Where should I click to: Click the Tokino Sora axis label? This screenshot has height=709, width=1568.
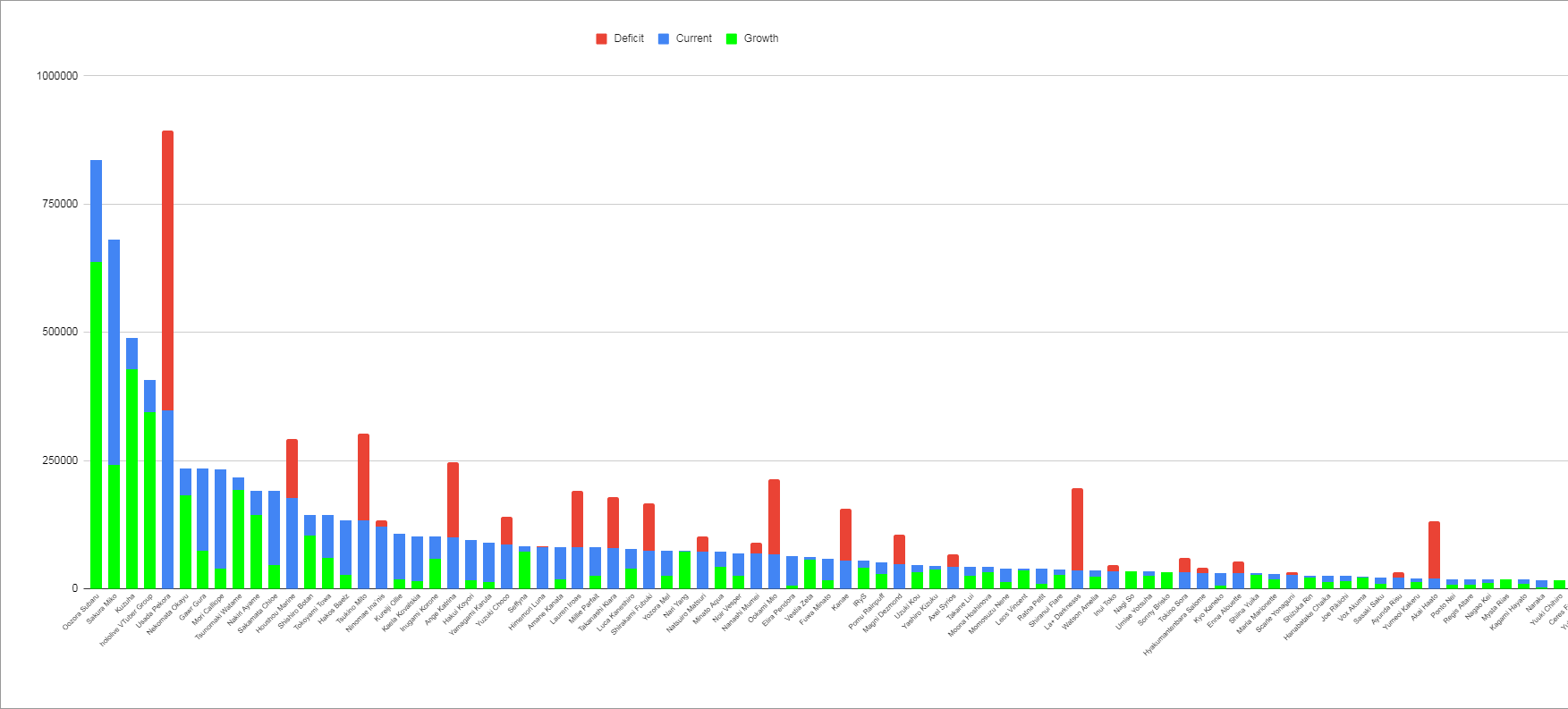click(1174, 608)
